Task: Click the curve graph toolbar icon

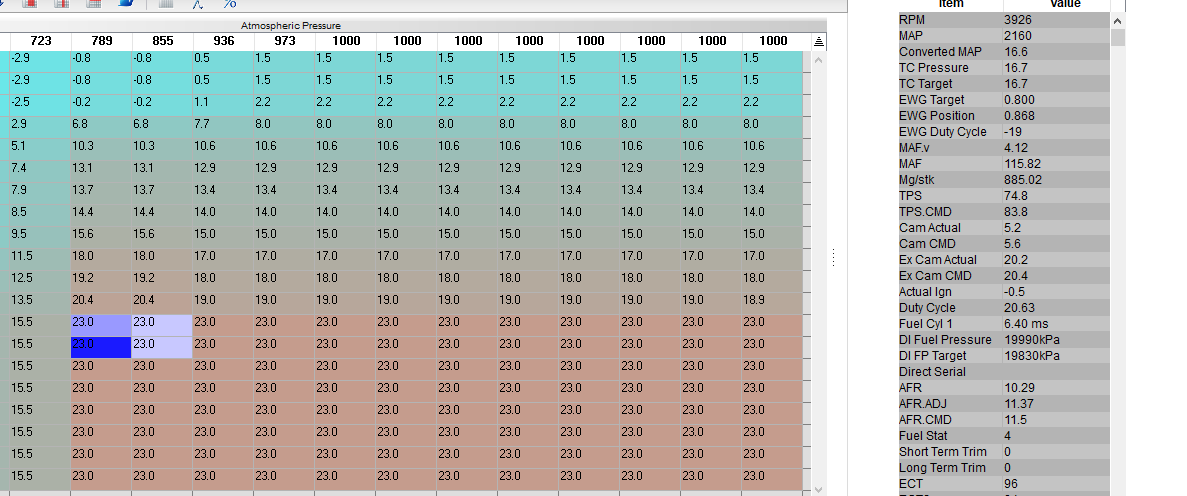Action: (x=198, y=4)
